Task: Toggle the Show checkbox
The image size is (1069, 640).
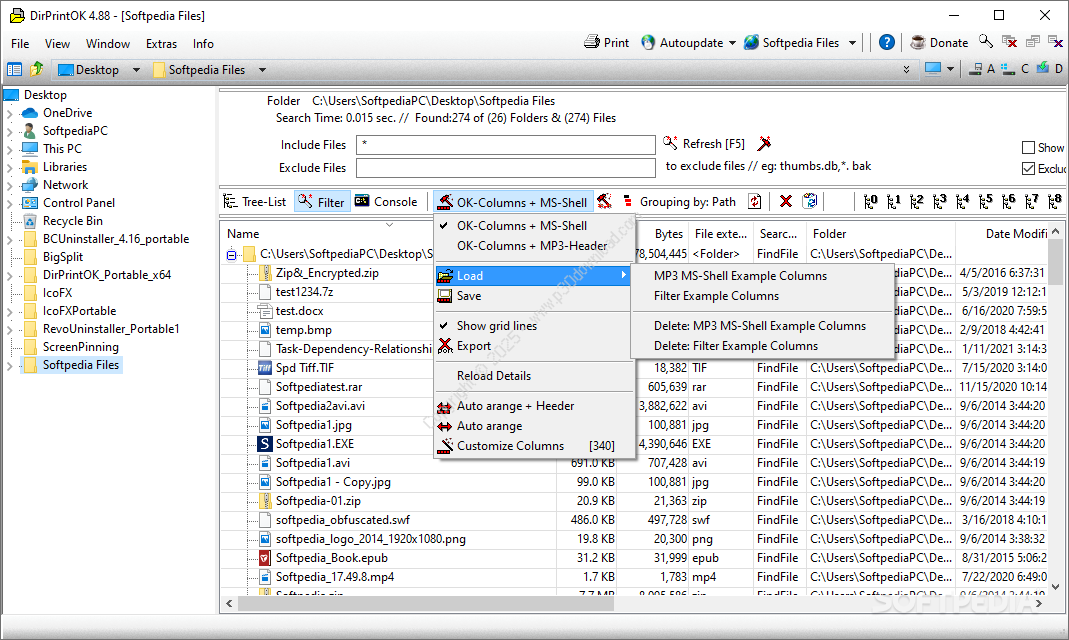Action: tap(1028, 148)
